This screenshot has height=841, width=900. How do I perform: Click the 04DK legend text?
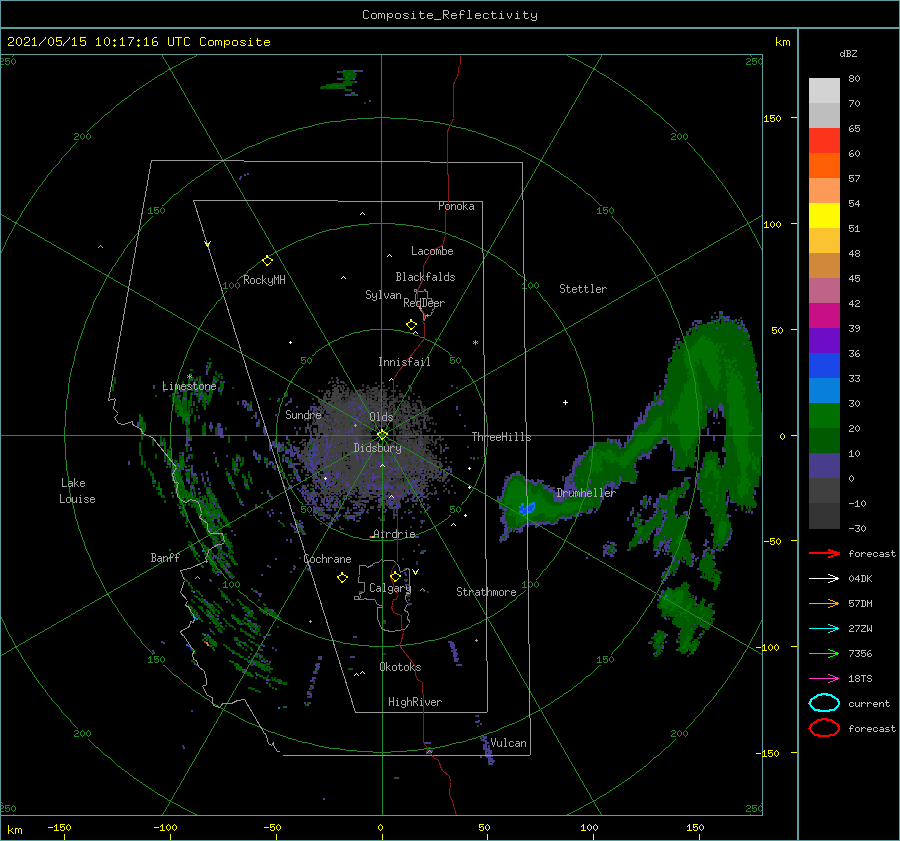(860, 579)
